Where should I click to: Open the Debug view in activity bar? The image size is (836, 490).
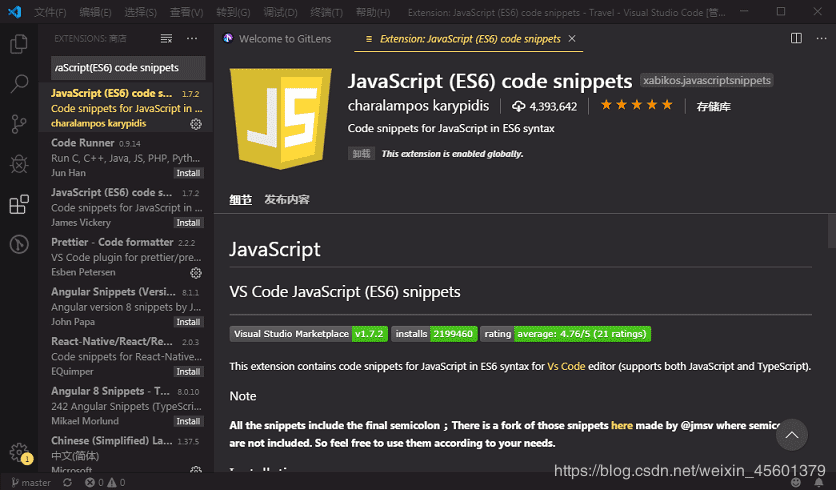tap(18, 164)
